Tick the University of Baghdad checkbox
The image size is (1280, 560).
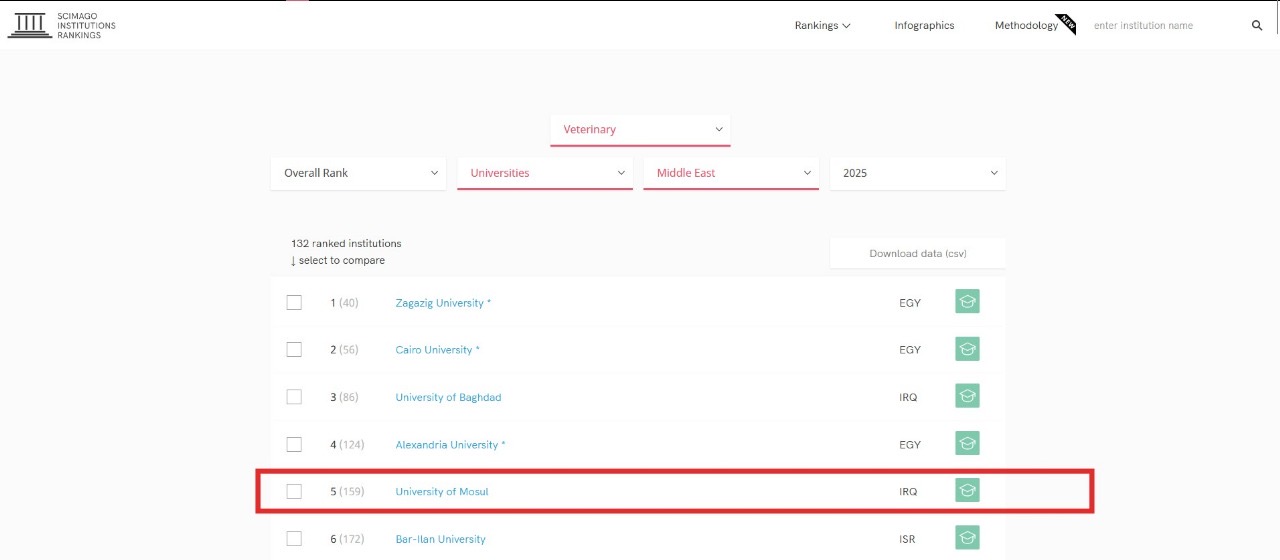point(294,397)
